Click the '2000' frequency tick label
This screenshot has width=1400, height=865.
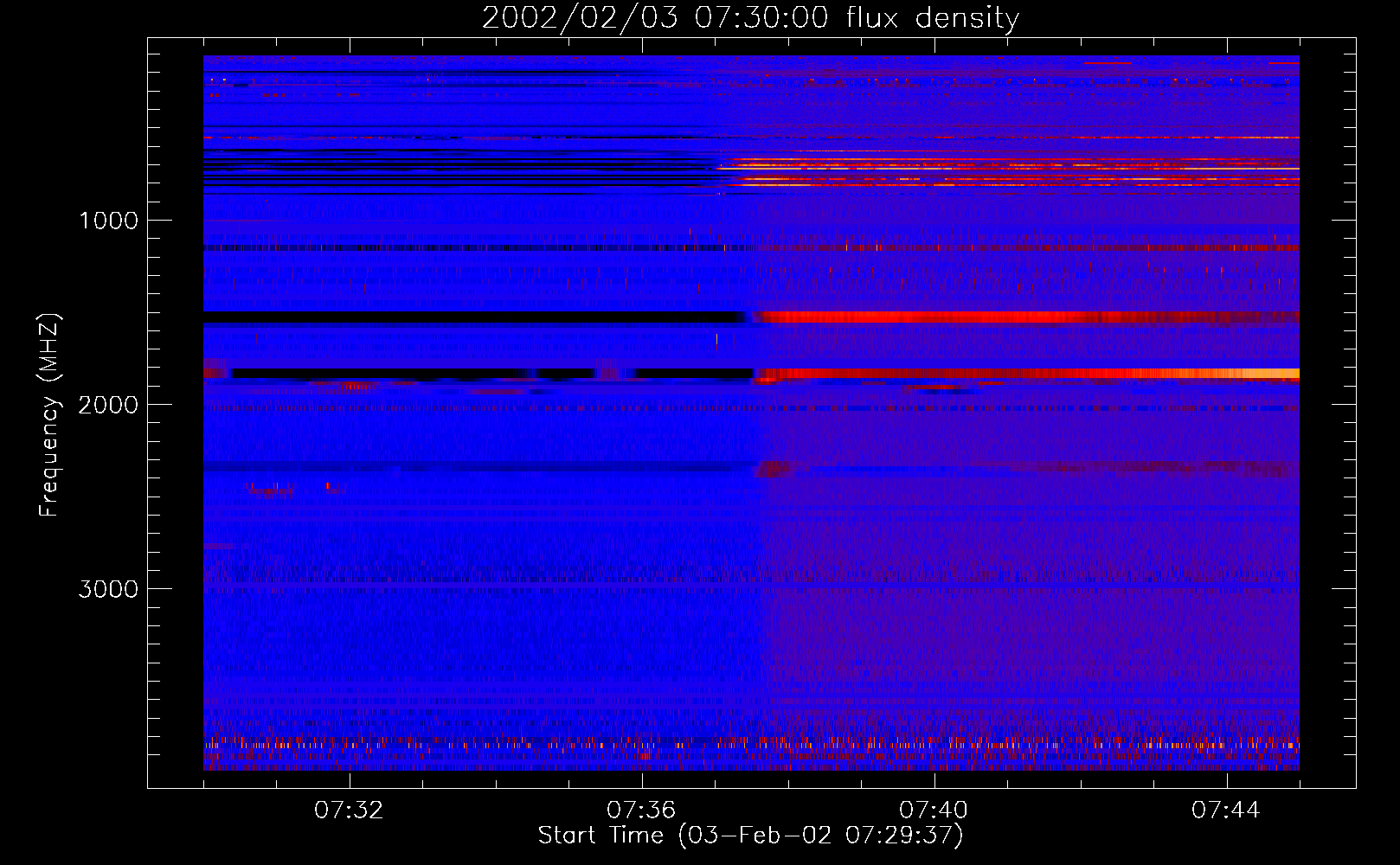[108, 405]
